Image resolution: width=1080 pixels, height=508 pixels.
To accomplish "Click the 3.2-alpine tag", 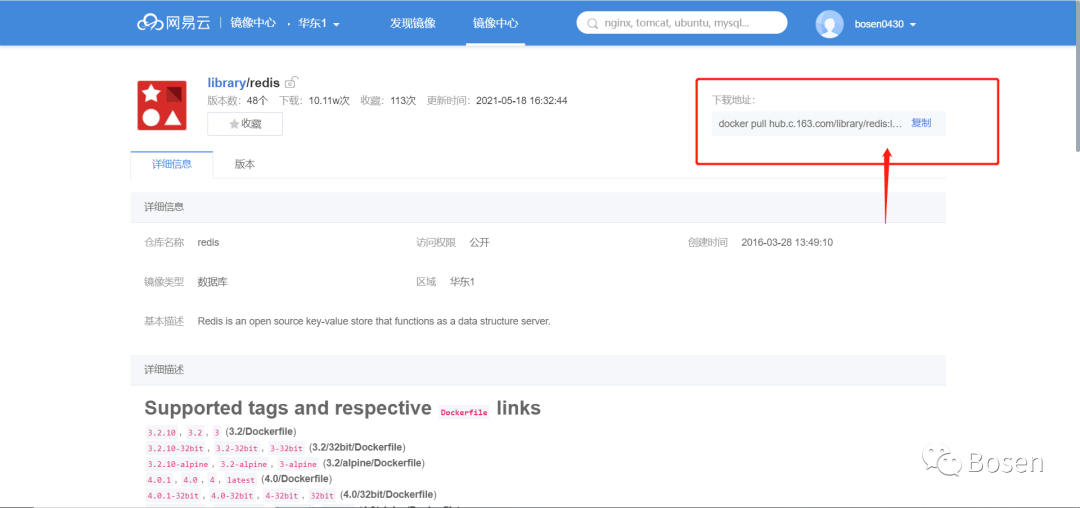I will [x=242, y=465].
